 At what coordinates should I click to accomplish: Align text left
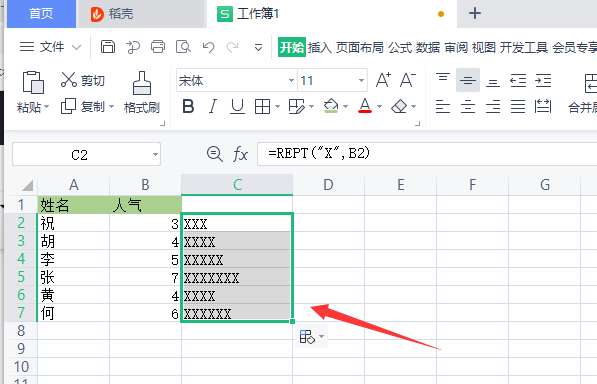pyautogui.click(x=443, y=107)
